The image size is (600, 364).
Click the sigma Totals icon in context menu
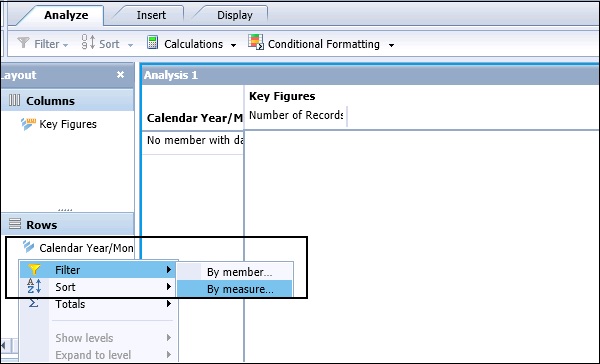click(34, 304)
